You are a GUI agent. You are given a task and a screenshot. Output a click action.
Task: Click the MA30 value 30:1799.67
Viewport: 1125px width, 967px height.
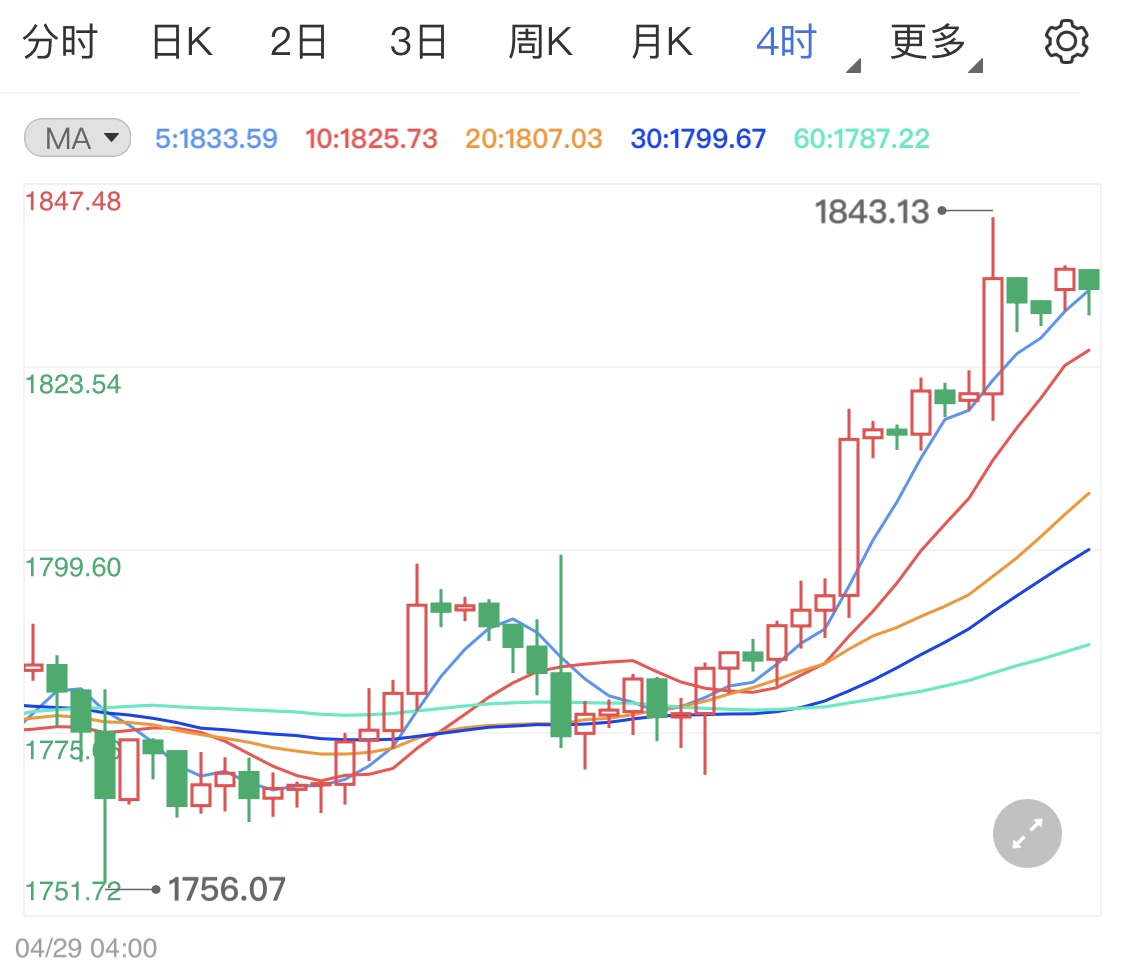pos(698,138)
